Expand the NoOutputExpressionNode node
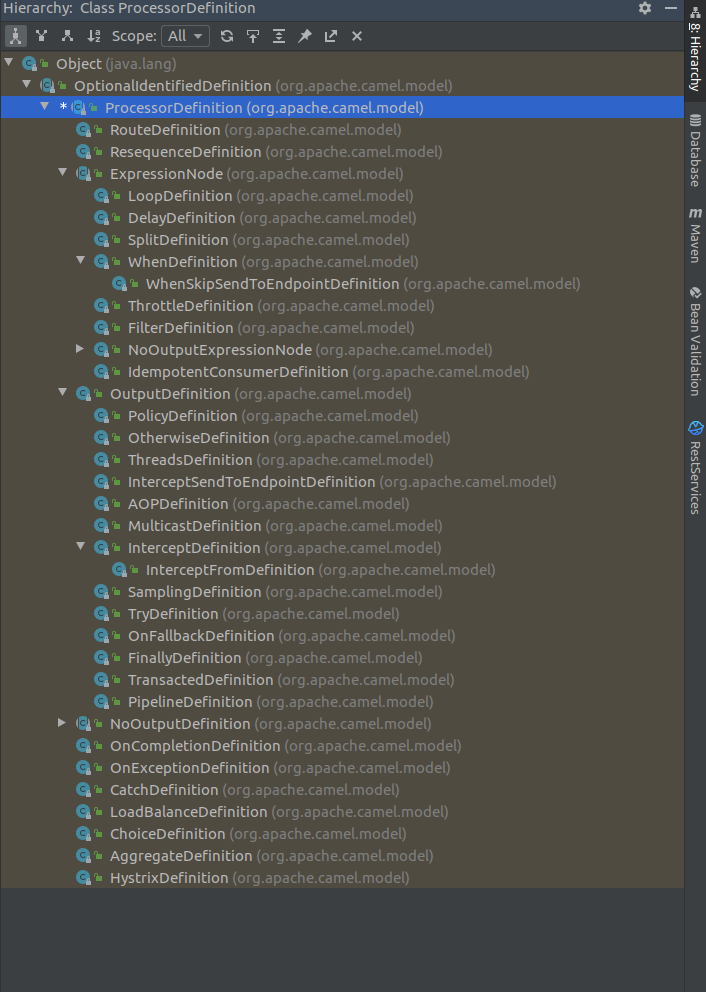This screenshot has height=992, width=706. (80, 349)
